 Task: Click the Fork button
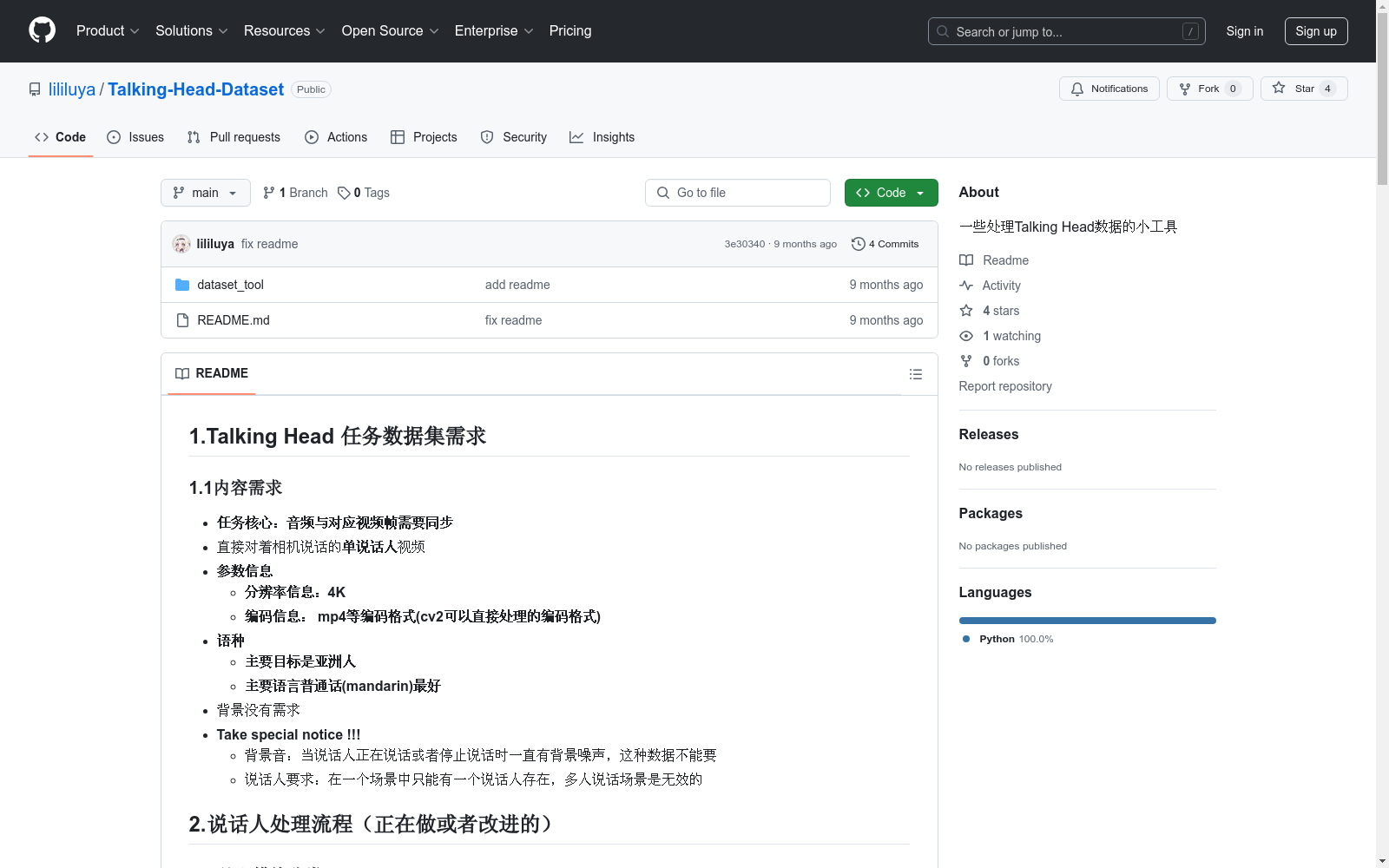pyautogui.click(x=1209, y=89)
